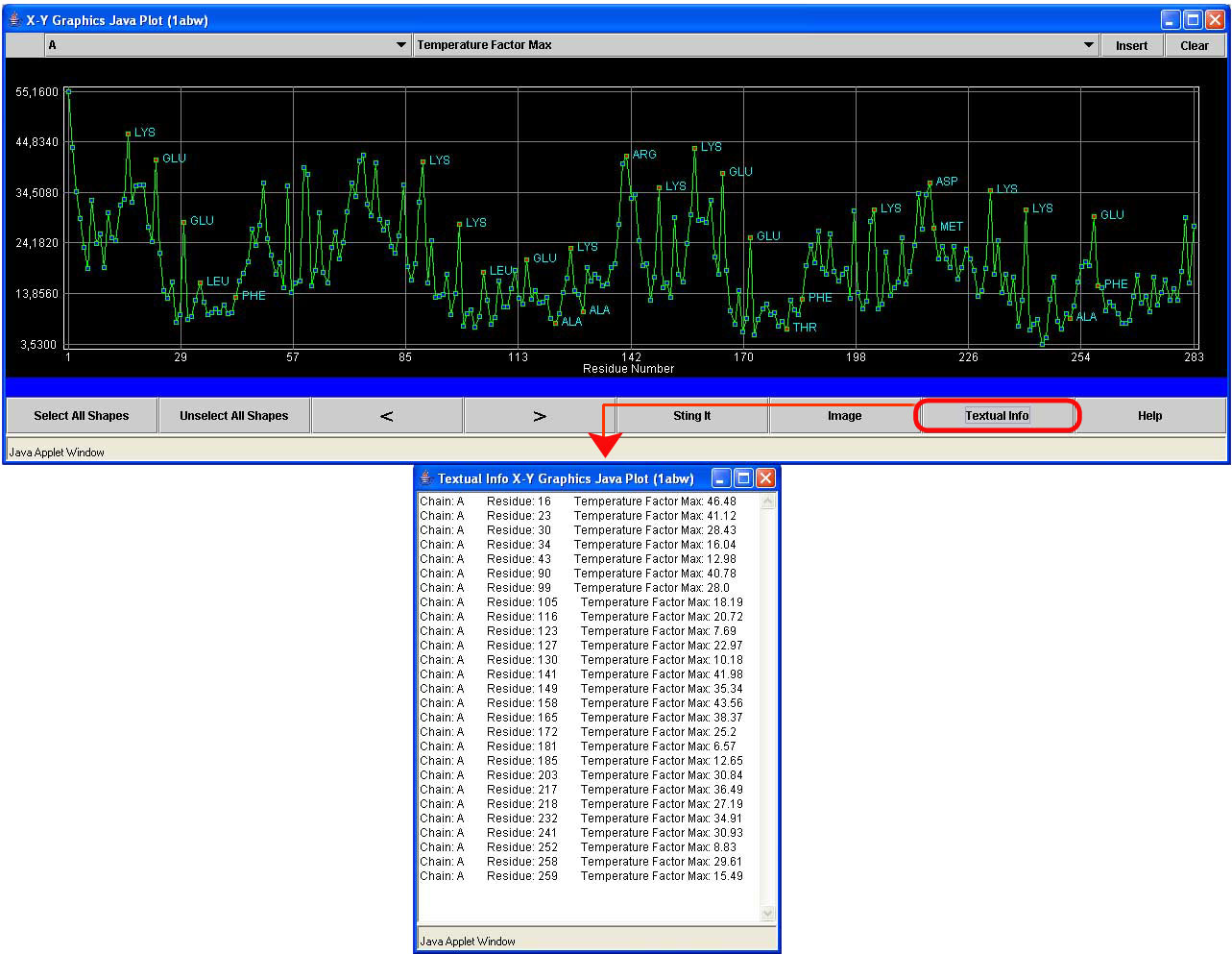The height and width of the screenshot is (954, 1232).
Task: Click the X-Y Graphics Java Plot (1abw) title
Action: (117, 20)
